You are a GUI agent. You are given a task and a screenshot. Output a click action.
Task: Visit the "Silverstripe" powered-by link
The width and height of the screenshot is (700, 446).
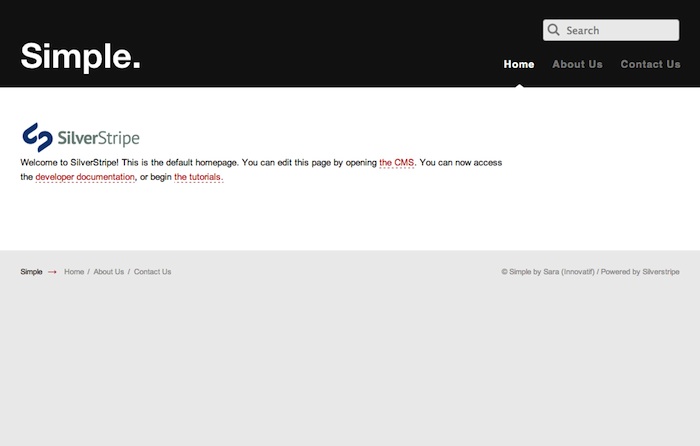(x=661, y=272)
